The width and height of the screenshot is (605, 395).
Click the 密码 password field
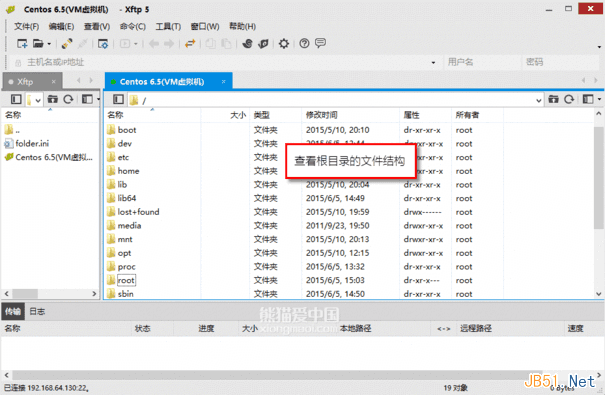click(x=561, y=62)
